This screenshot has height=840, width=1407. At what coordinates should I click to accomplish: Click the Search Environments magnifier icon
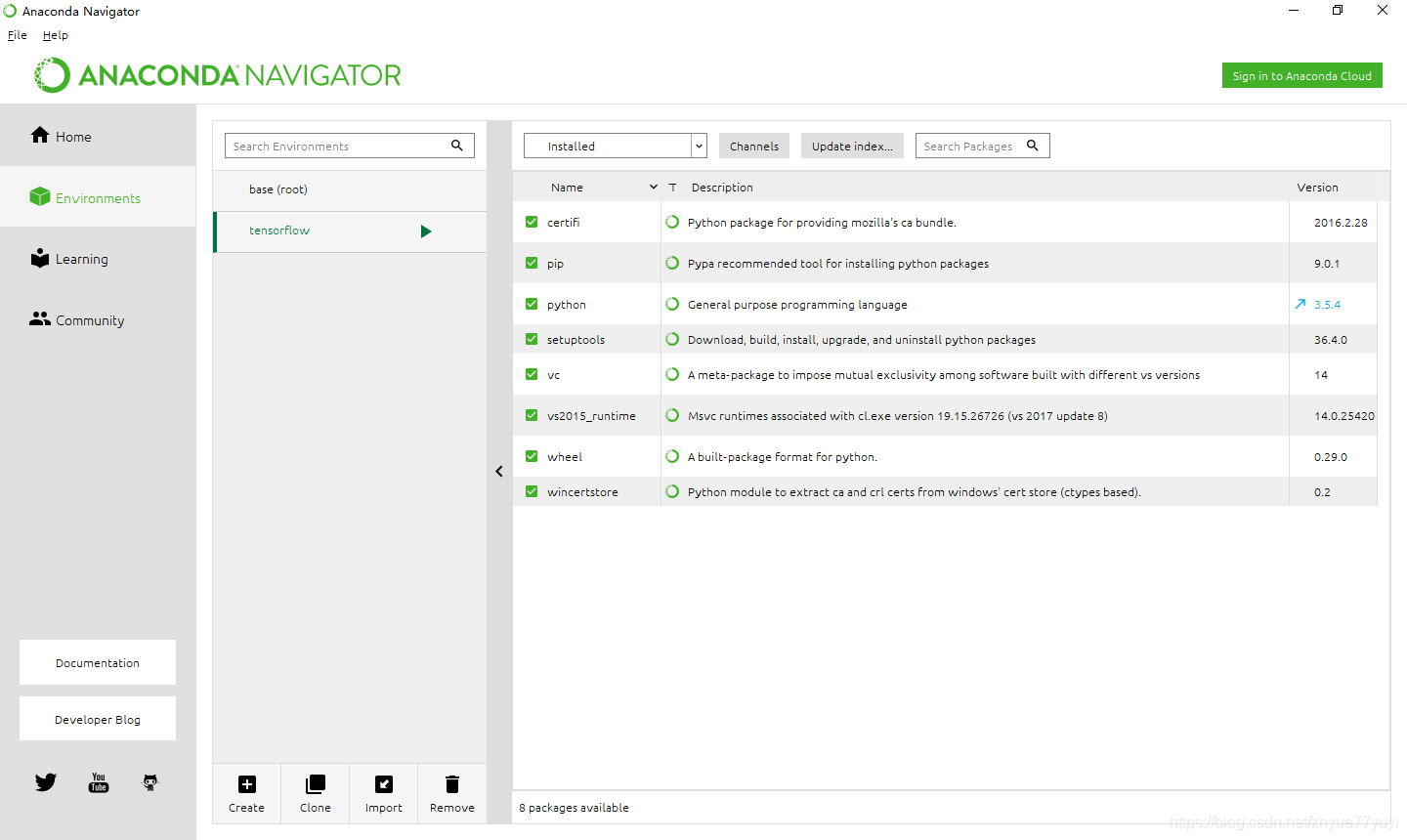[456, 146]
